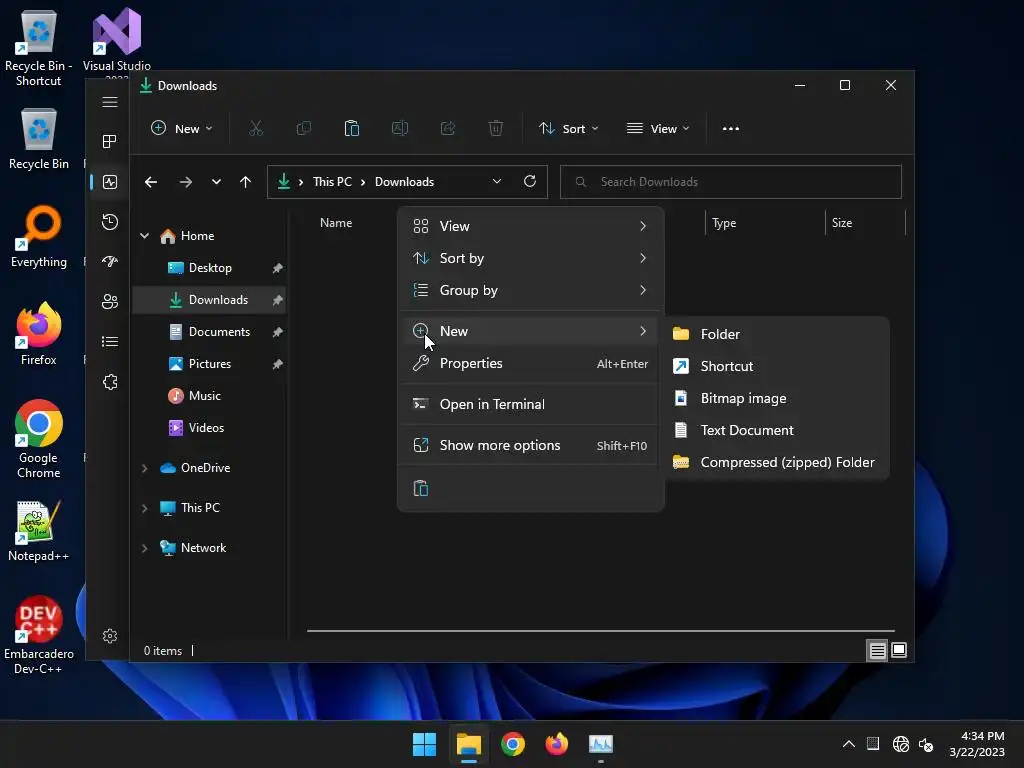Select Show more options
The width and height of the screenshot is (1024, 768).
pos(530,445)
